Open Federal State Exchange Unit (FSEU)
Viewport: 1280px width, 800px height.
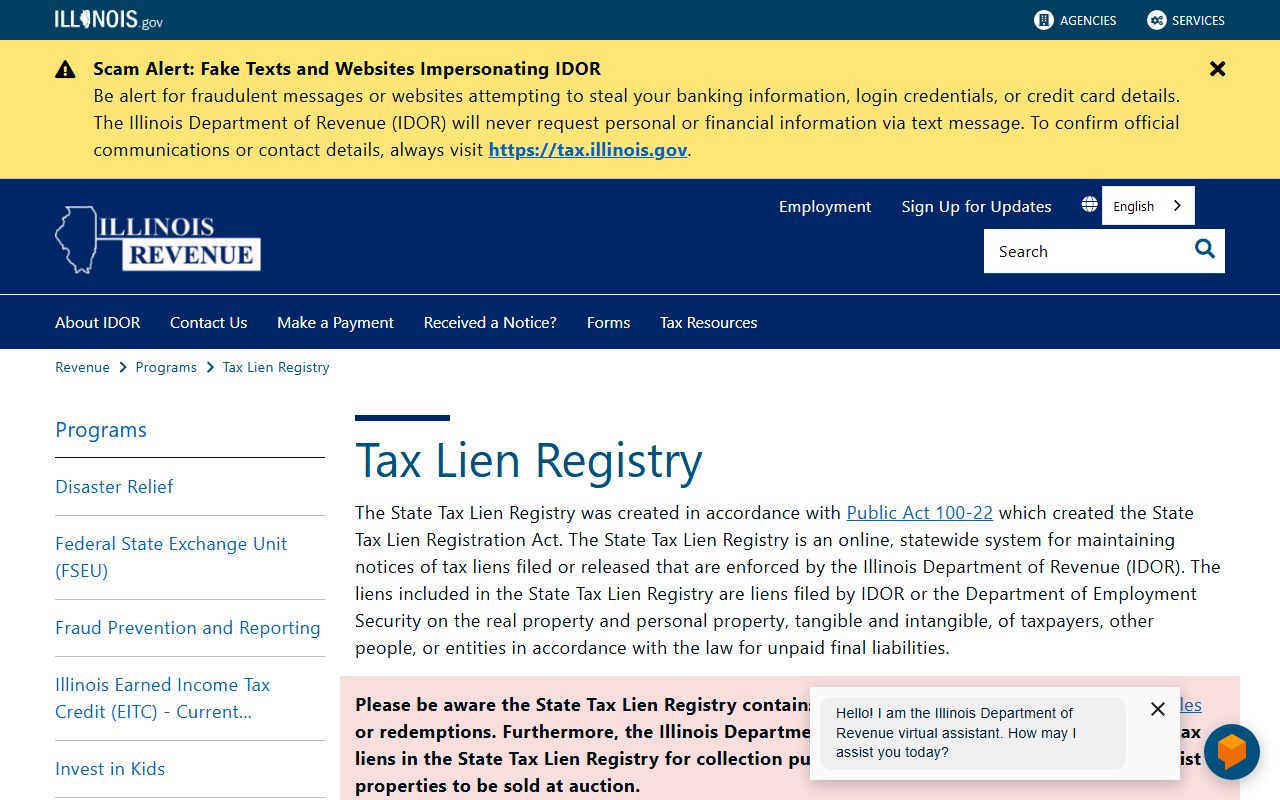(171, 557)
